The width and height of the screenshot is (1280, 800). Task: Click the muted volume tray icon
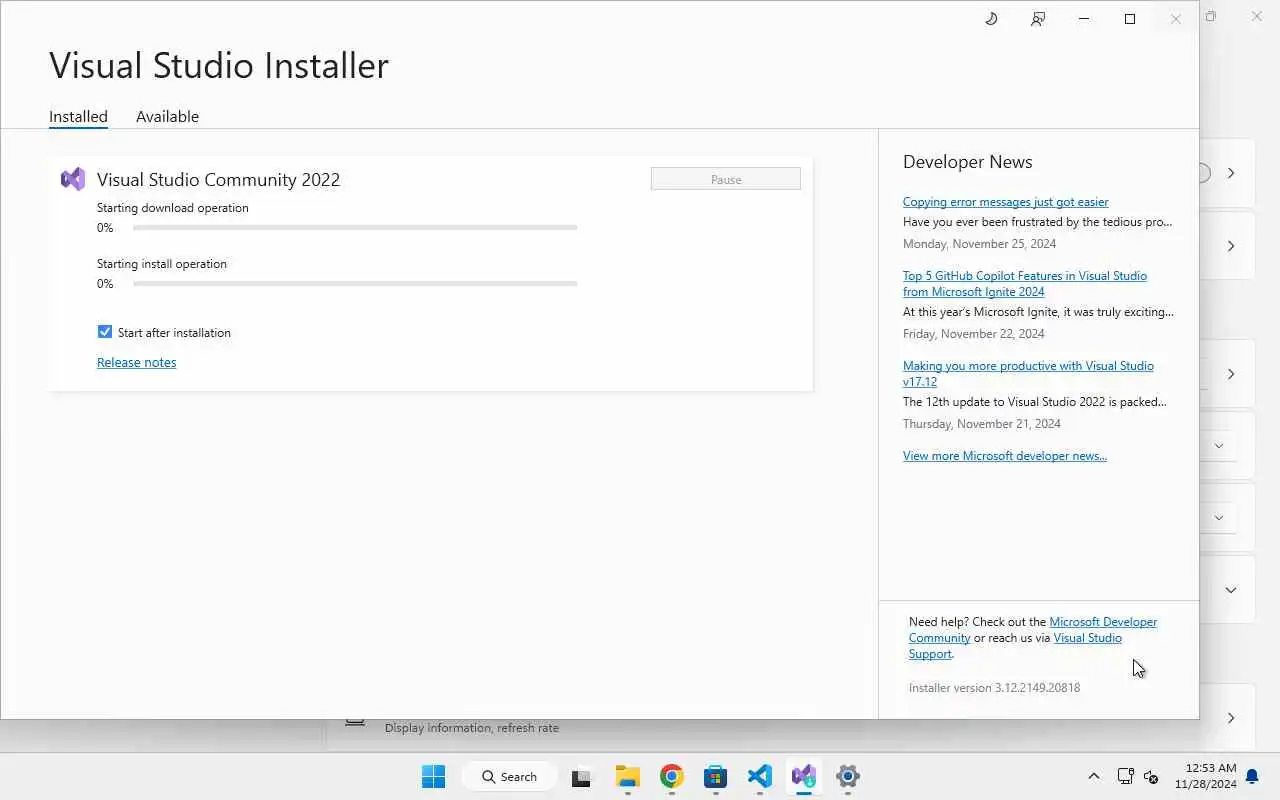(1151, 777)
